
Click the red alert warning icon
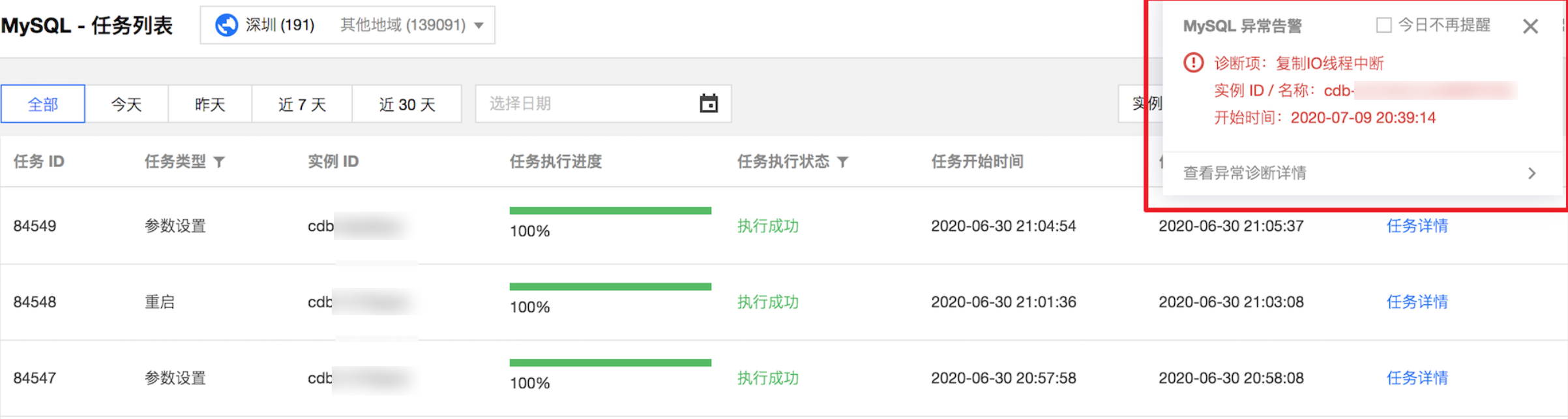[x=1193, y=63]
